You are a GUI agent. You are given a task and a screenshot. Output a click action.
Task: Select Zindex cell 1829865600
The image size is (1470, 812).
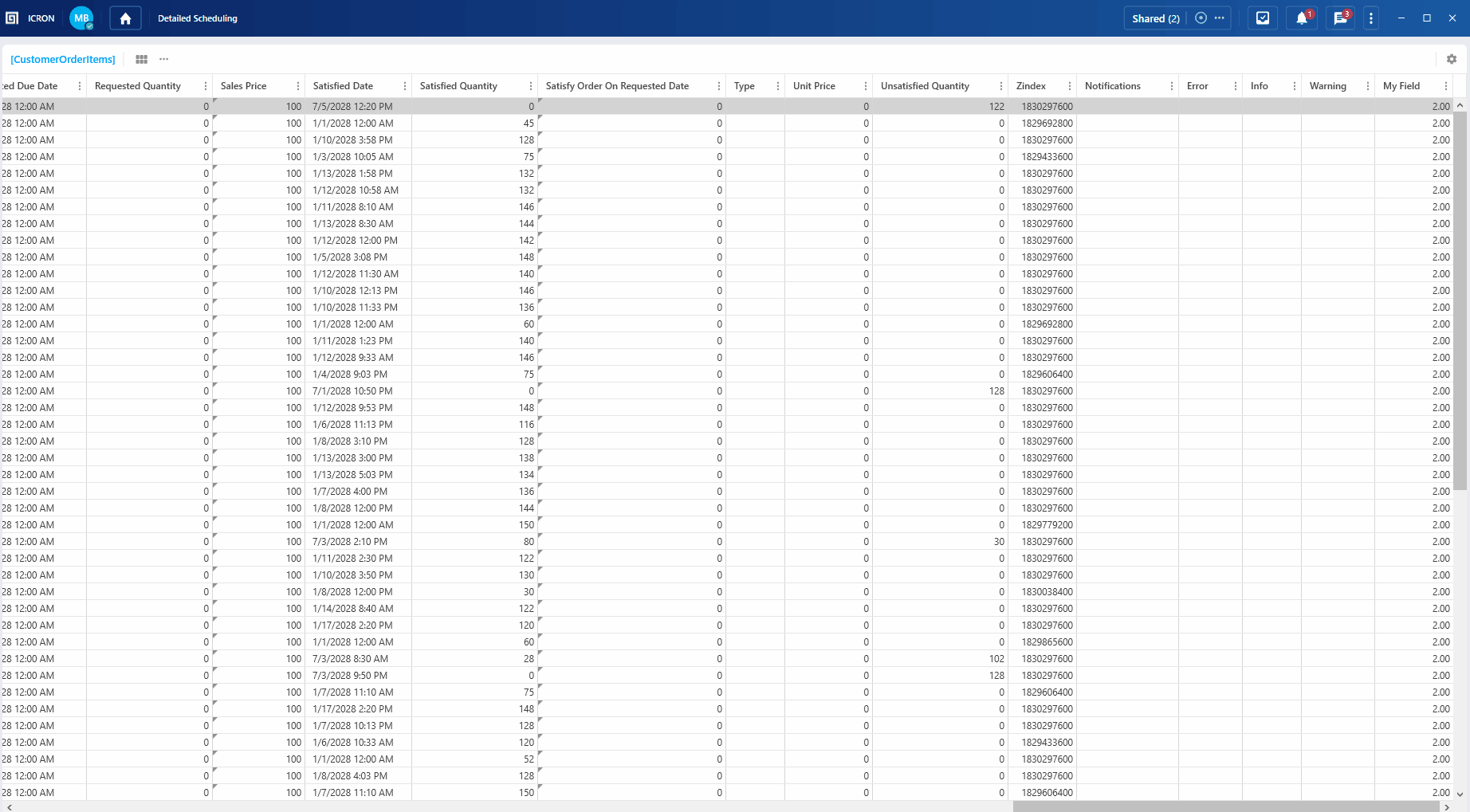pos(1042,642)
